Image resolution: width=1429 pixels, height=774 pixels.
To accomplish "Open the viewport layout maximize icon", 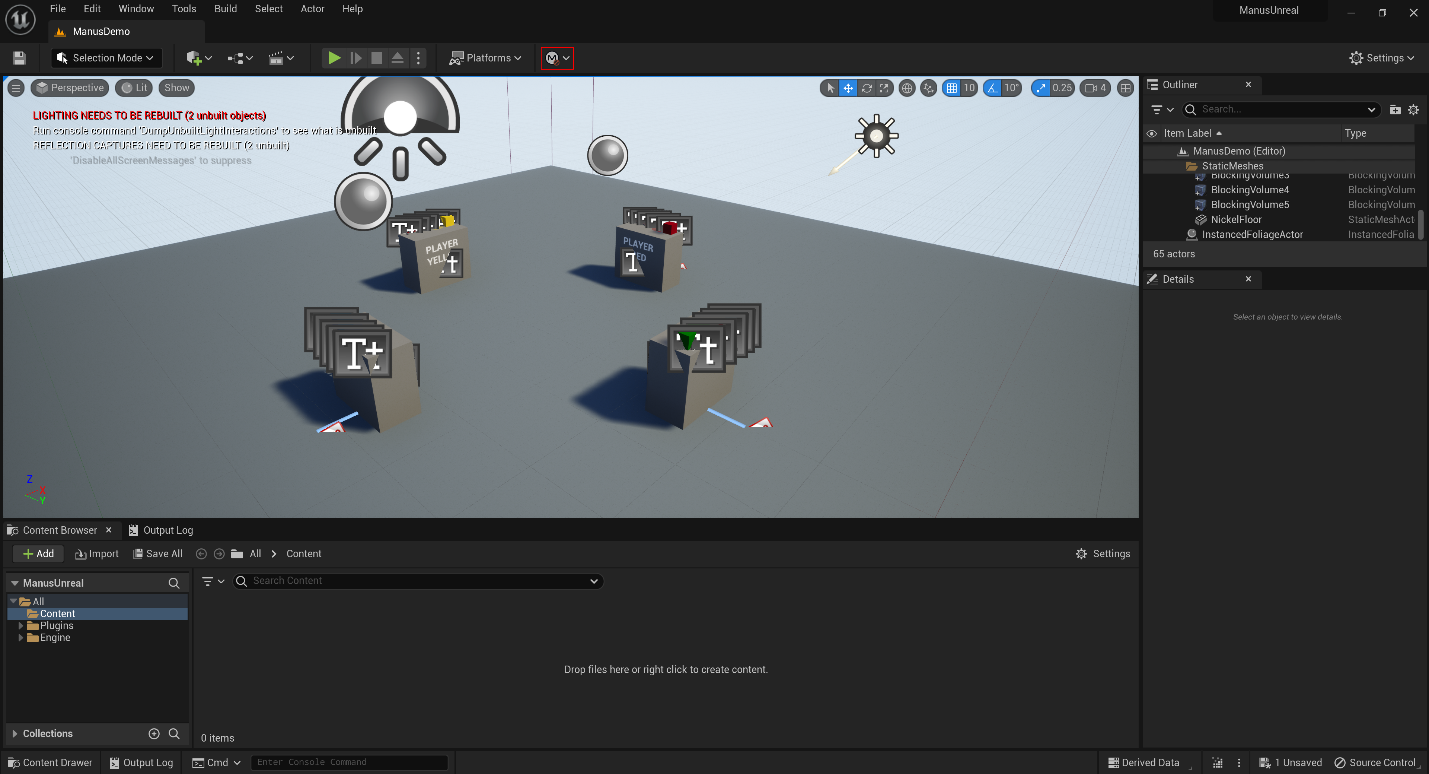I will pos(1126,88).
